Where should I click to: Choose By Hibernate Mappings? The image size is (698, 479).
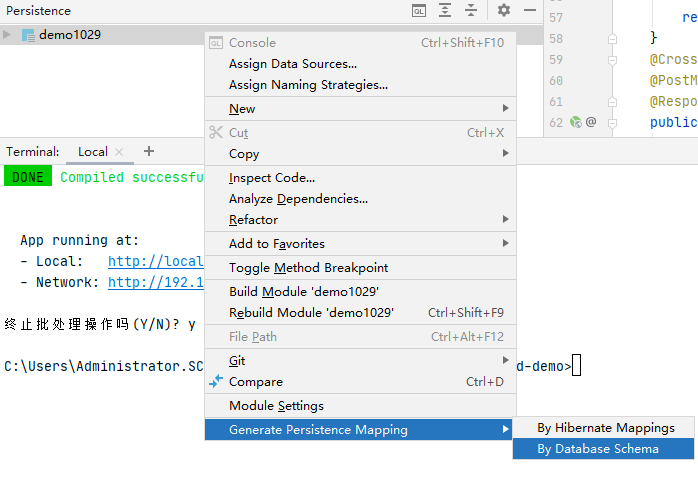point(603,428)
